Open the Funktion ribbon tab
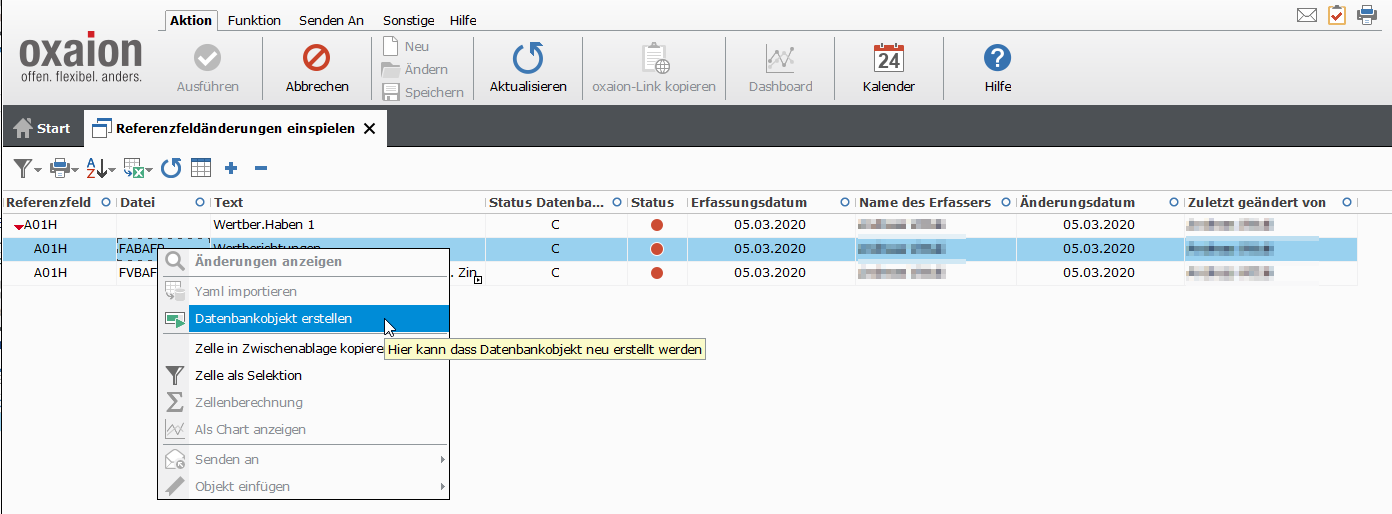This screenshot has width=1392, height=514. coord(254,20)
